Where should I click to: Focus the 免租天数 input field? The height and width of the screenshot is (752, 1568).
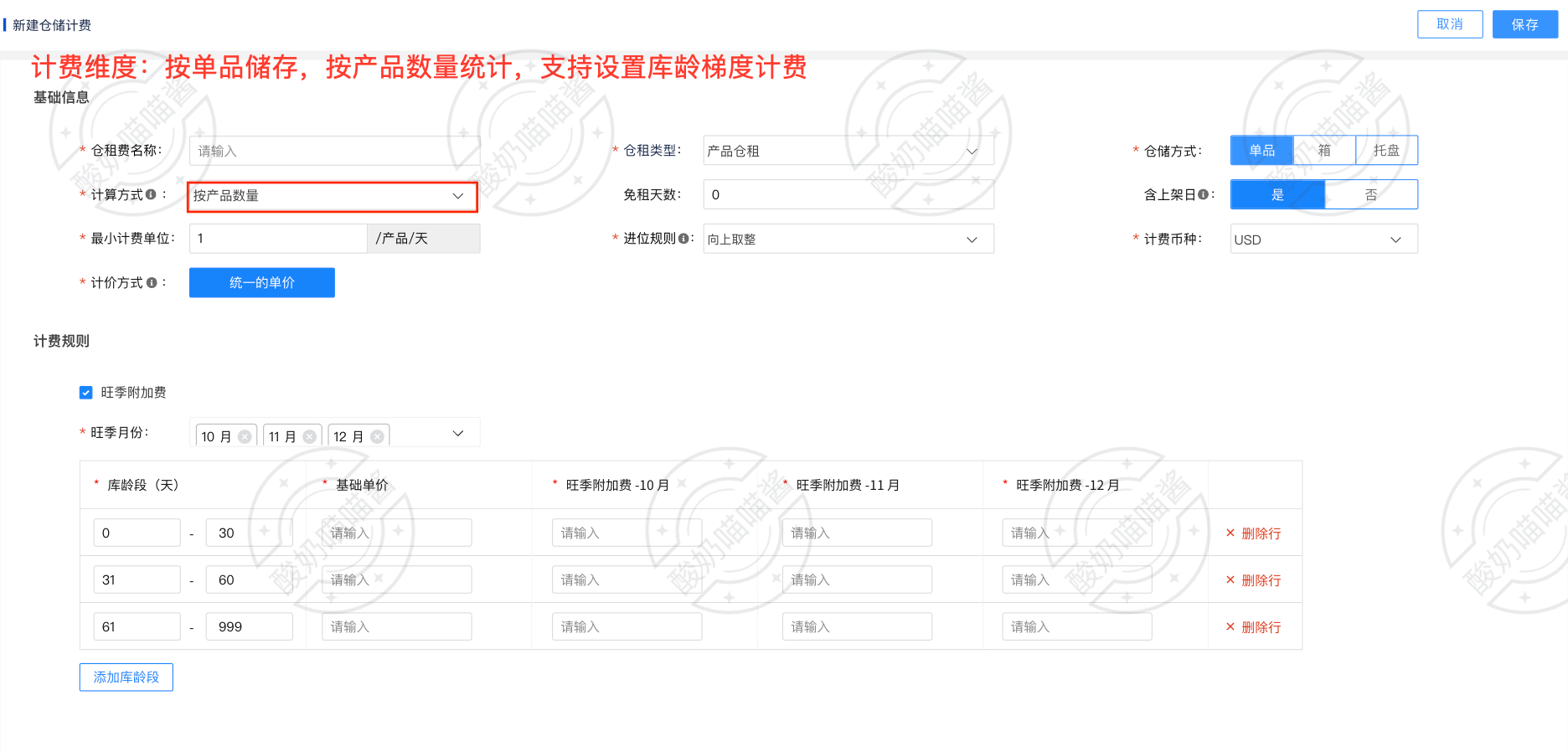(x=848, y=194)
